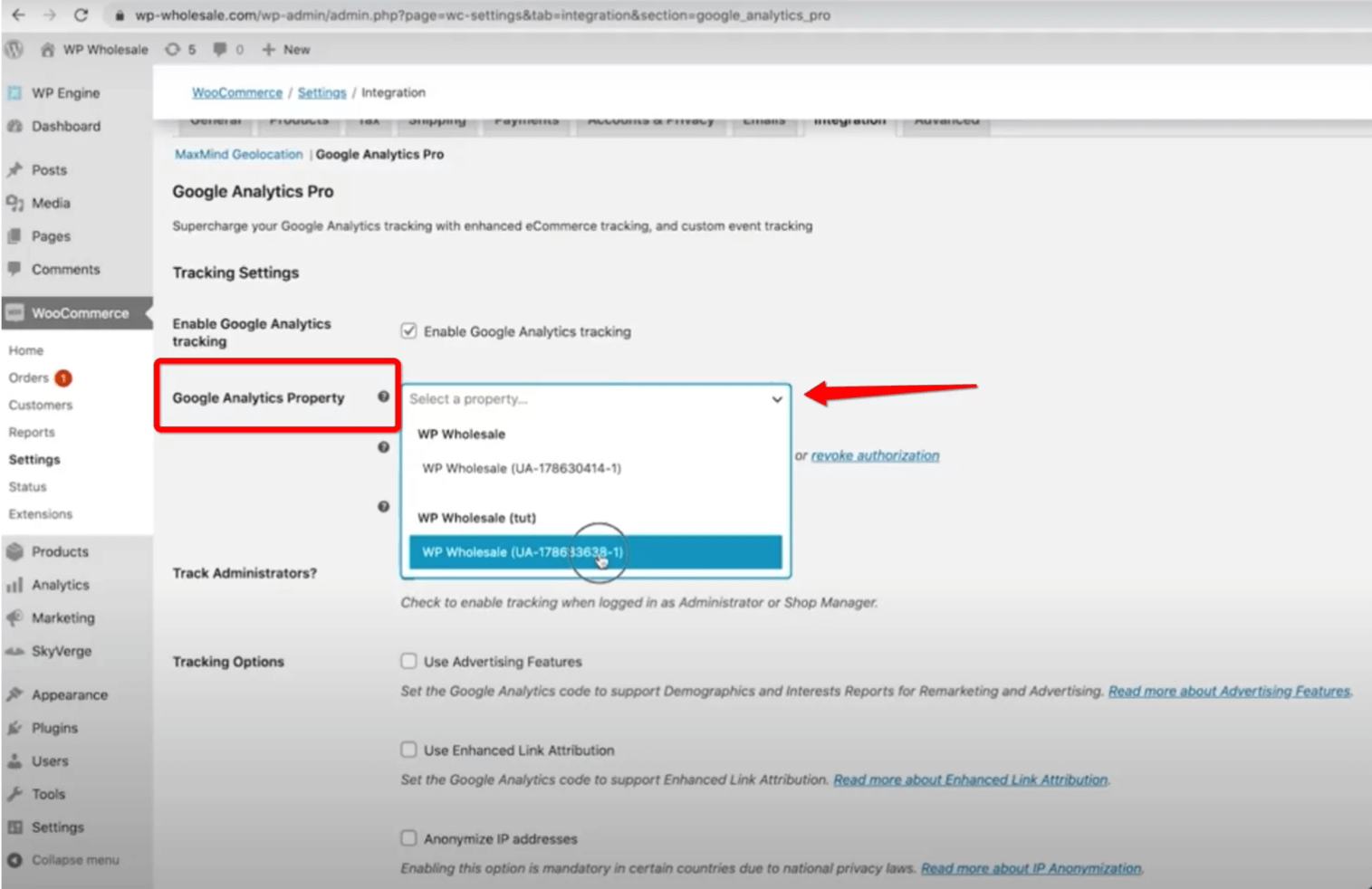
Task: Click Collapse menu text
Action: pyautogui.click(x=75, y=860)
